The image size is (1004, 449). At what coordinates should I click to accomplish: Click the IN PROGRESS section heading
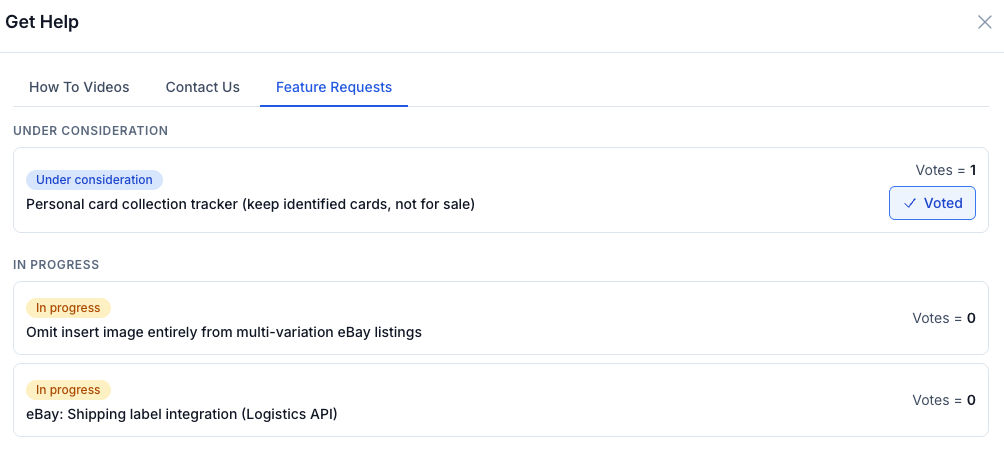56,265
